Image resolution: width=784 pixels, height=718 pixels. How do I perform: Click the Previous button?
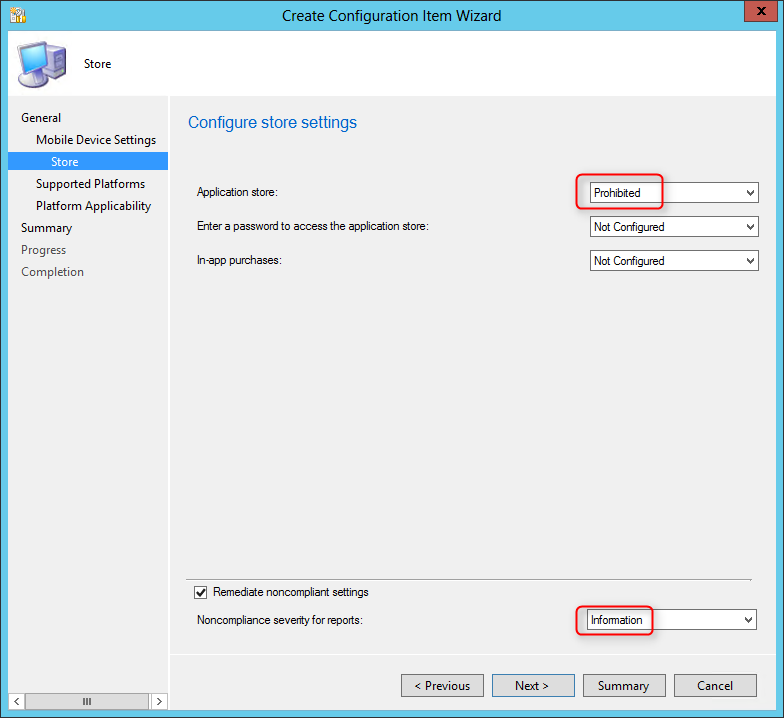tap(442, 686)
